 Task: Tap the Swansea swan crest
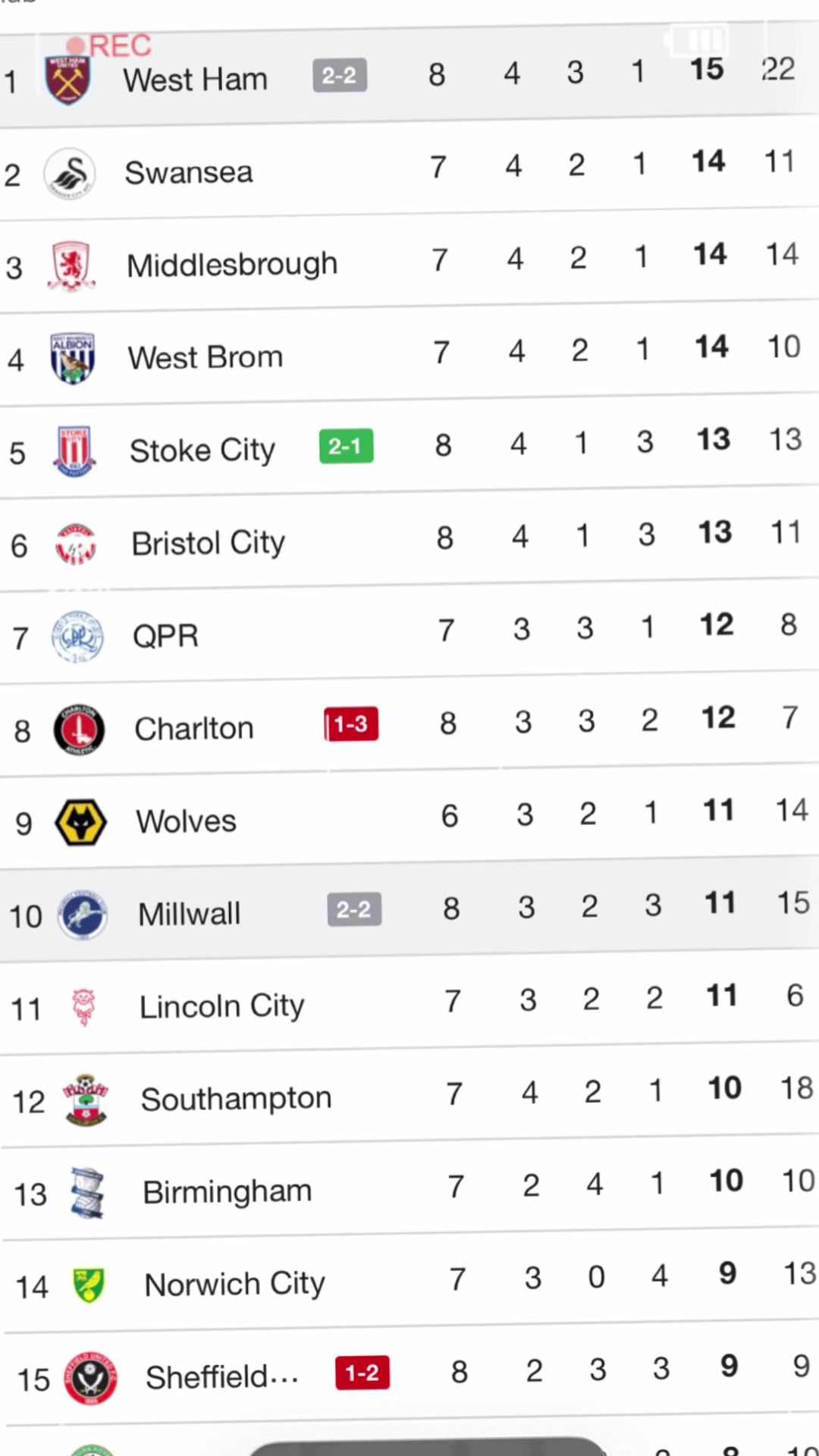[x=70, y=174]
